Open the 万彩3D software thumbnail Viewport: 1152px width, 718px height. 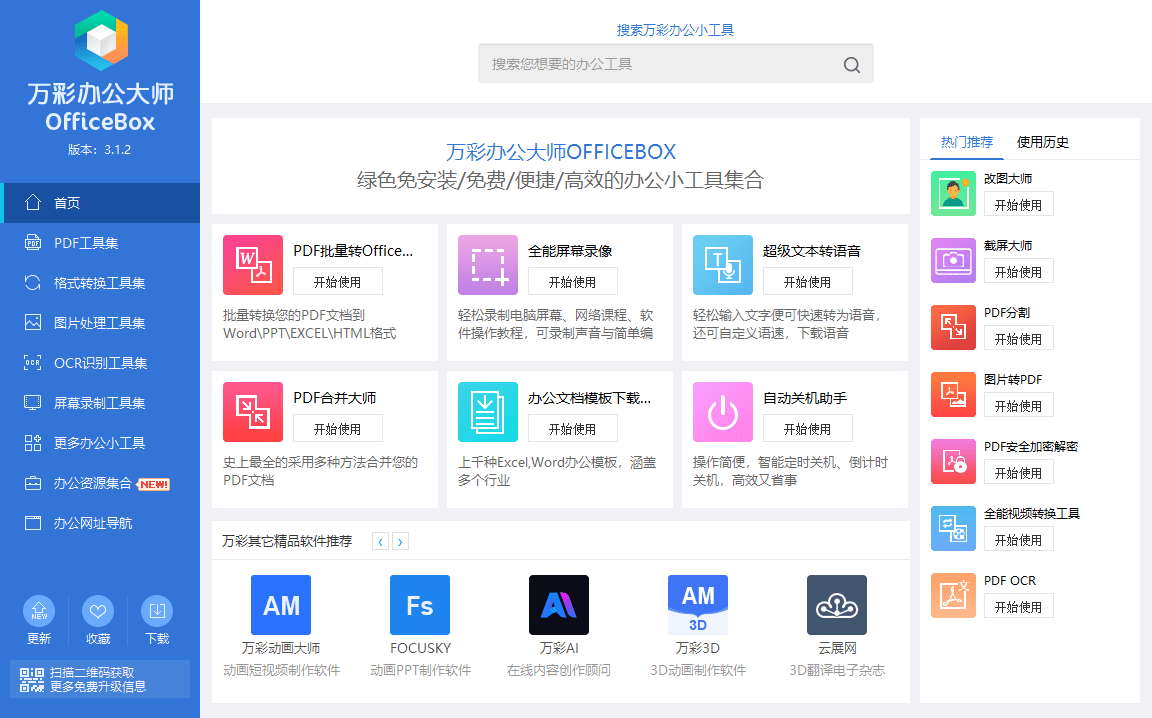click(697, 605)
